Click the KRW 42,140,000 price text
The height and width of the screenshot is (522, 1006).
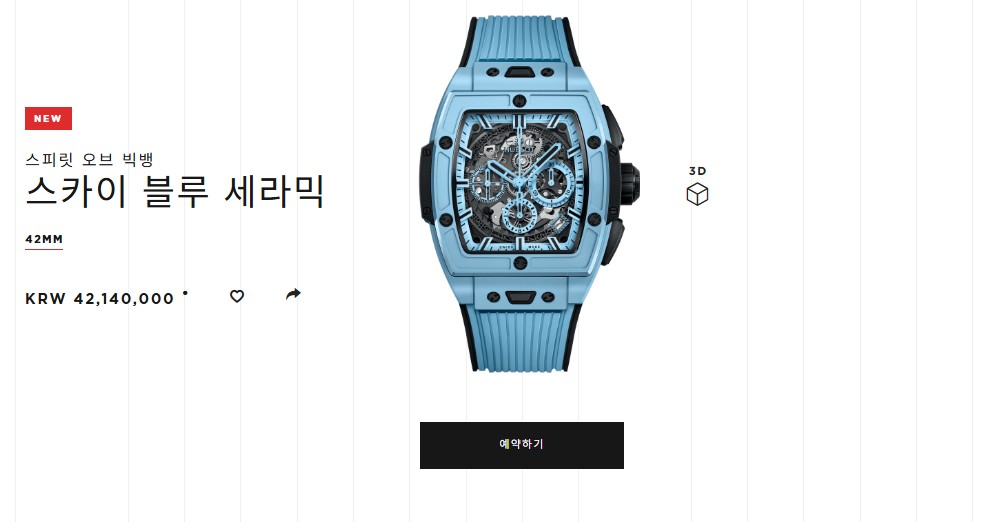click(x=99, y=299)
